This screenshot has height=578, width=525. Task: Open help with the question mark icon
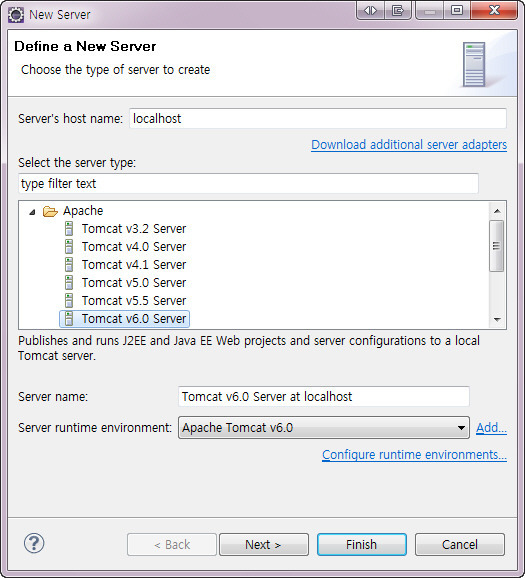34,543
